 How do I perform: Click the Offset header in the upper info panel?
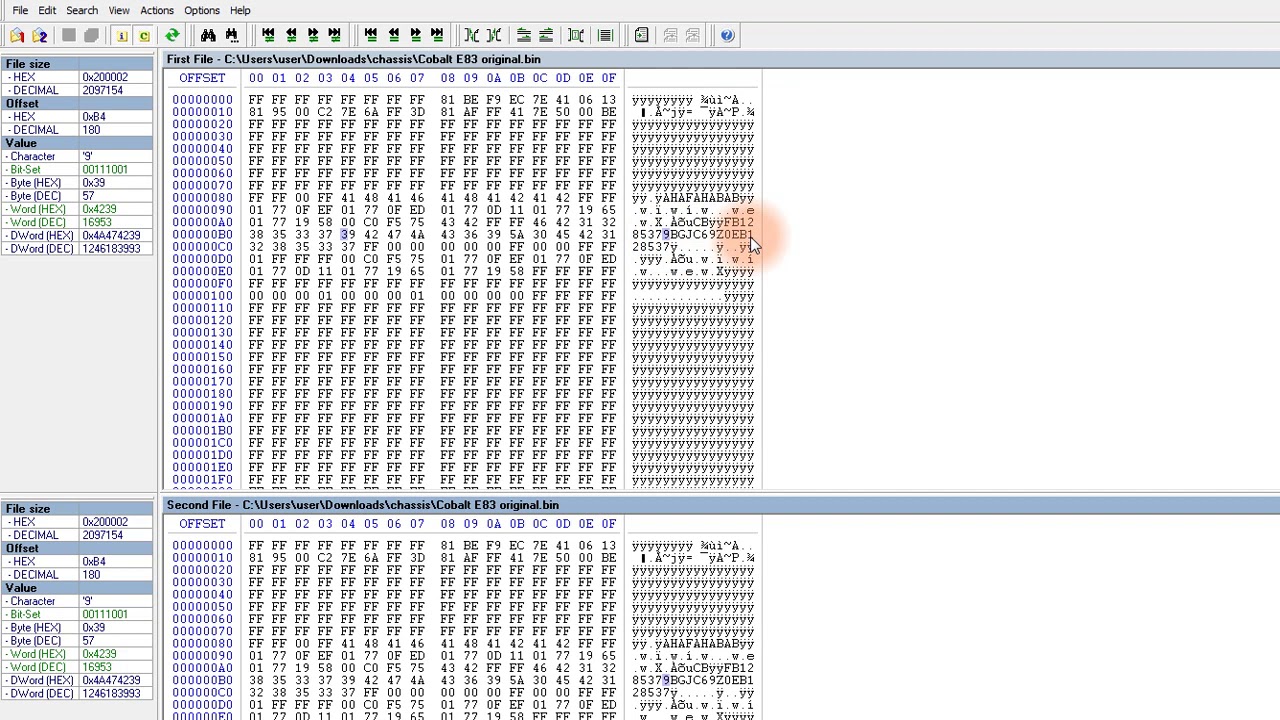point(77,103)
